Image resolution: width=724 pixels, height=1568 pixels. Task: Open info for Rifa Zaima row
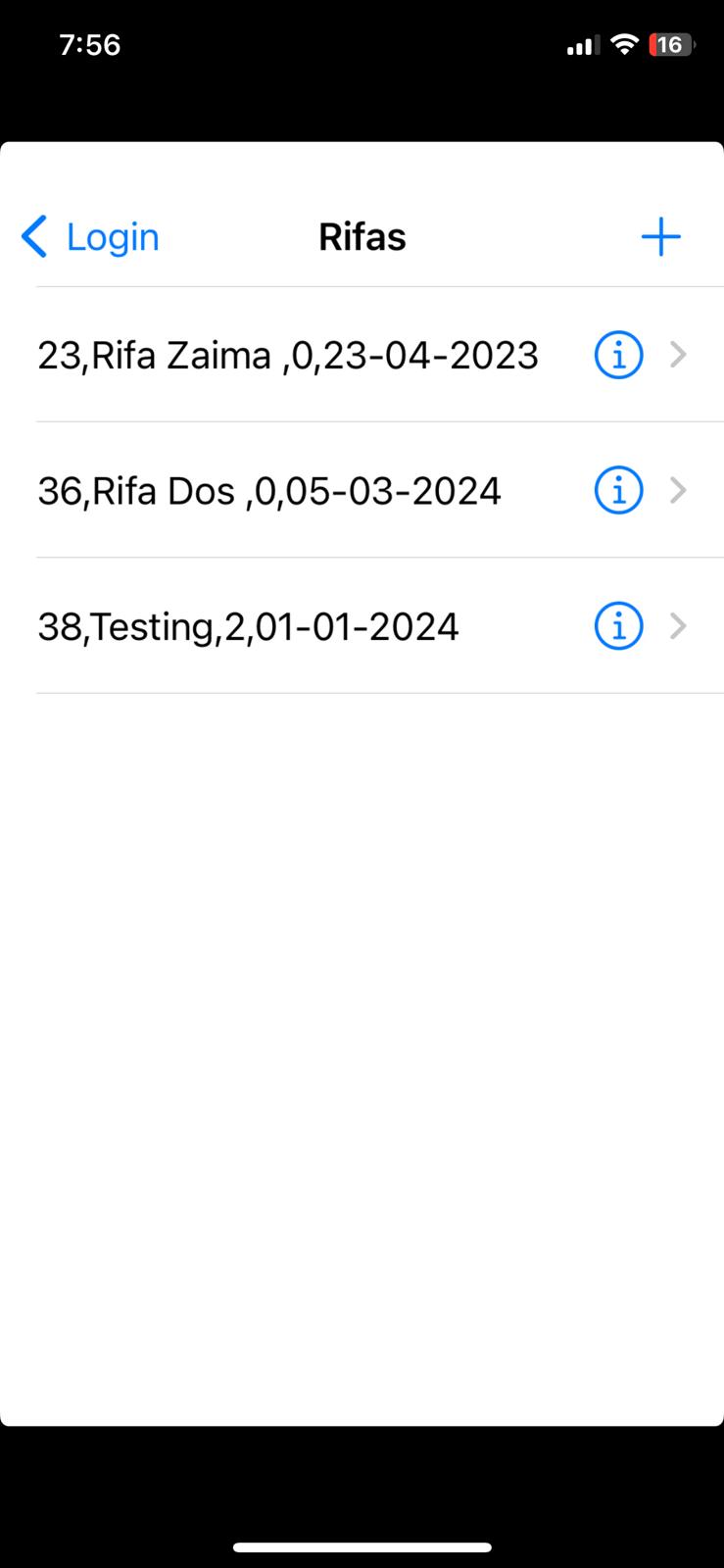coord(619,355)
